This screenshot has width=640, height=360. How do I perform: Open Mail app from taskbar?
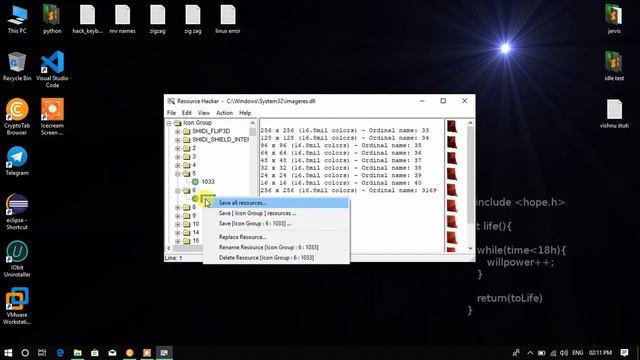112,353
